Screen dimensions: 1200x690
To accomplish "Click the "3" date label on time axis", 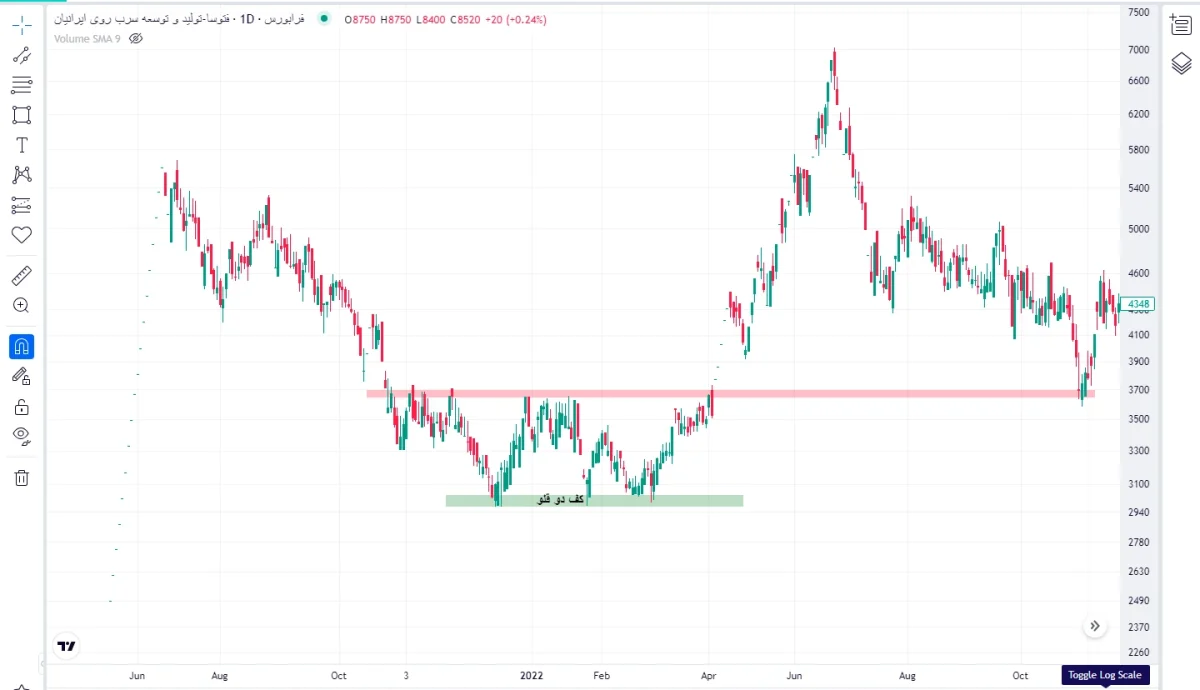I will [406, 676].
